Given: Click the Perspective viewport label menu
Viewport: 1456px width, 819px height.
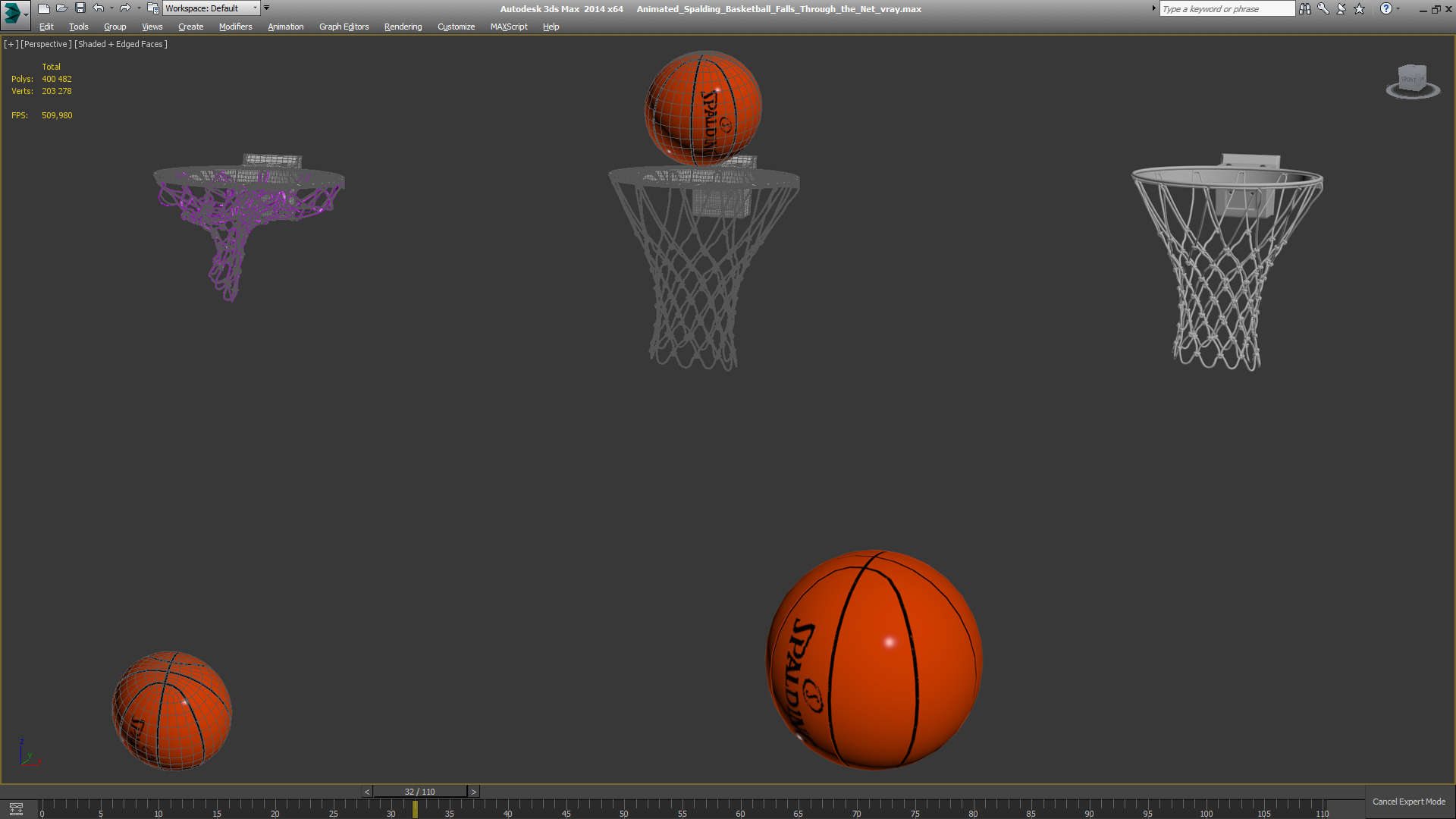Looking at the screenshot, I should (x=46, y=44).
